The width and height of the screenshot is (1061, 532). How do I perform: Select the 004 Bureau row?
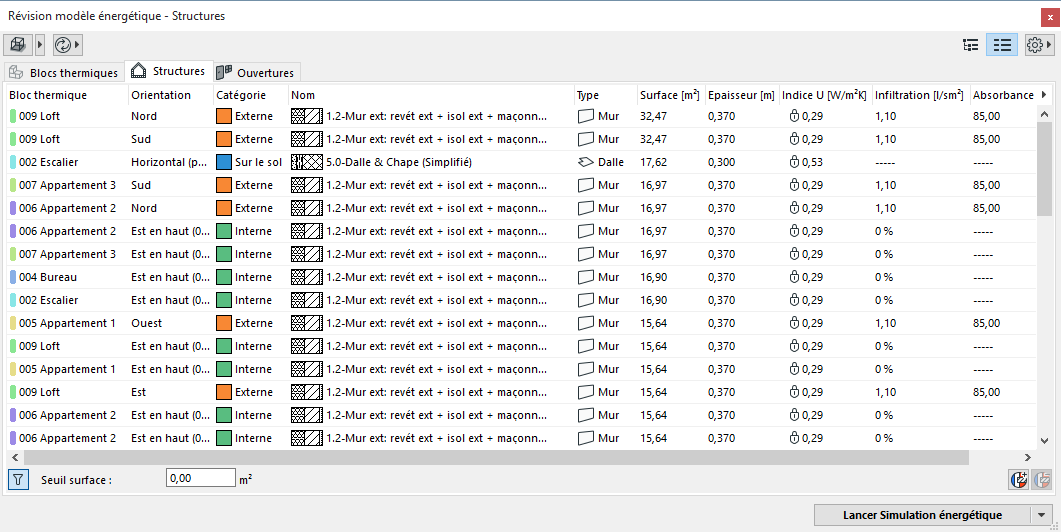(521, 278)
